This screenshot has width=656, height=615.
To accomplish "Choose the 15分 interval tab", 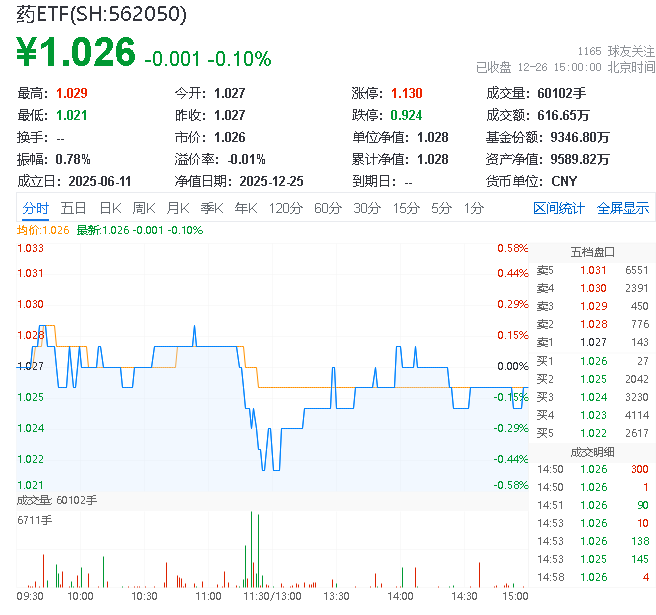I will click(x=406, y=208).
